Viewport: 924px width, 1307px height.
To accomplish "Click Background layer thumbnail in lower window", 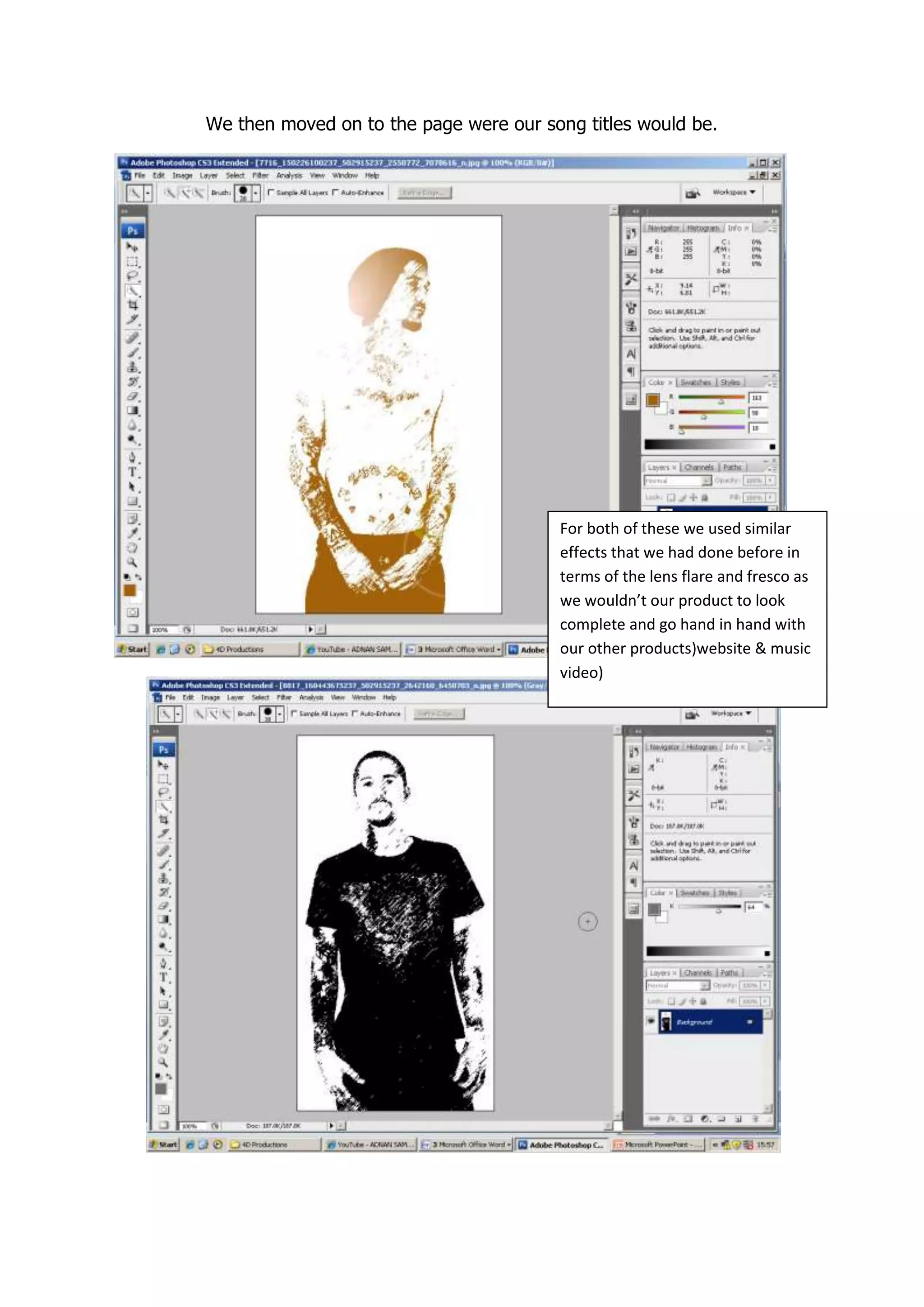I will pos(665,1022).
